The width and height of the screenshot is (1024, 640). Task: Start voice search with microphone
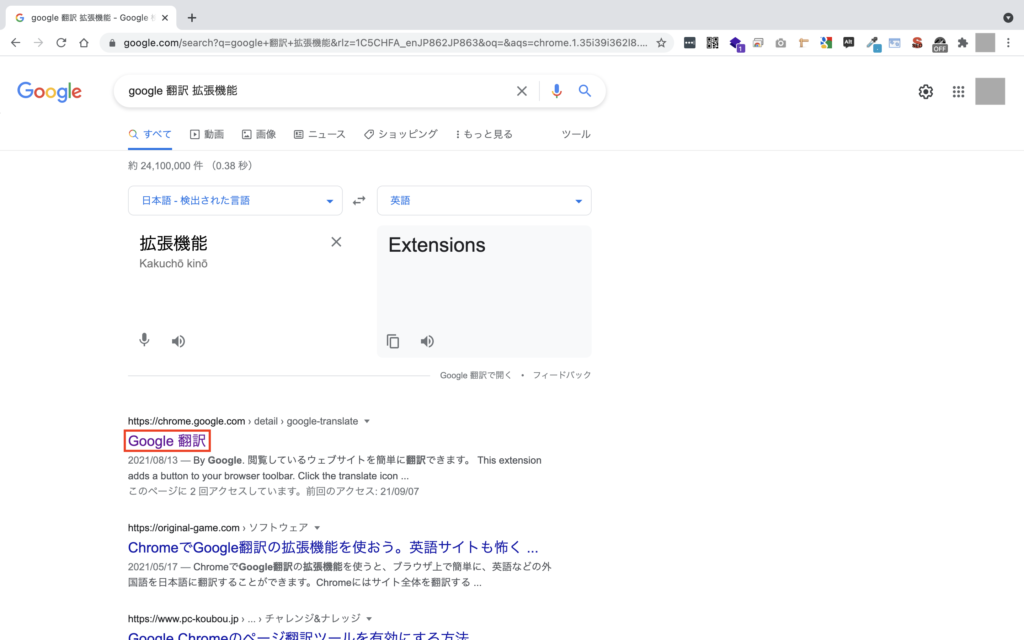556,91
